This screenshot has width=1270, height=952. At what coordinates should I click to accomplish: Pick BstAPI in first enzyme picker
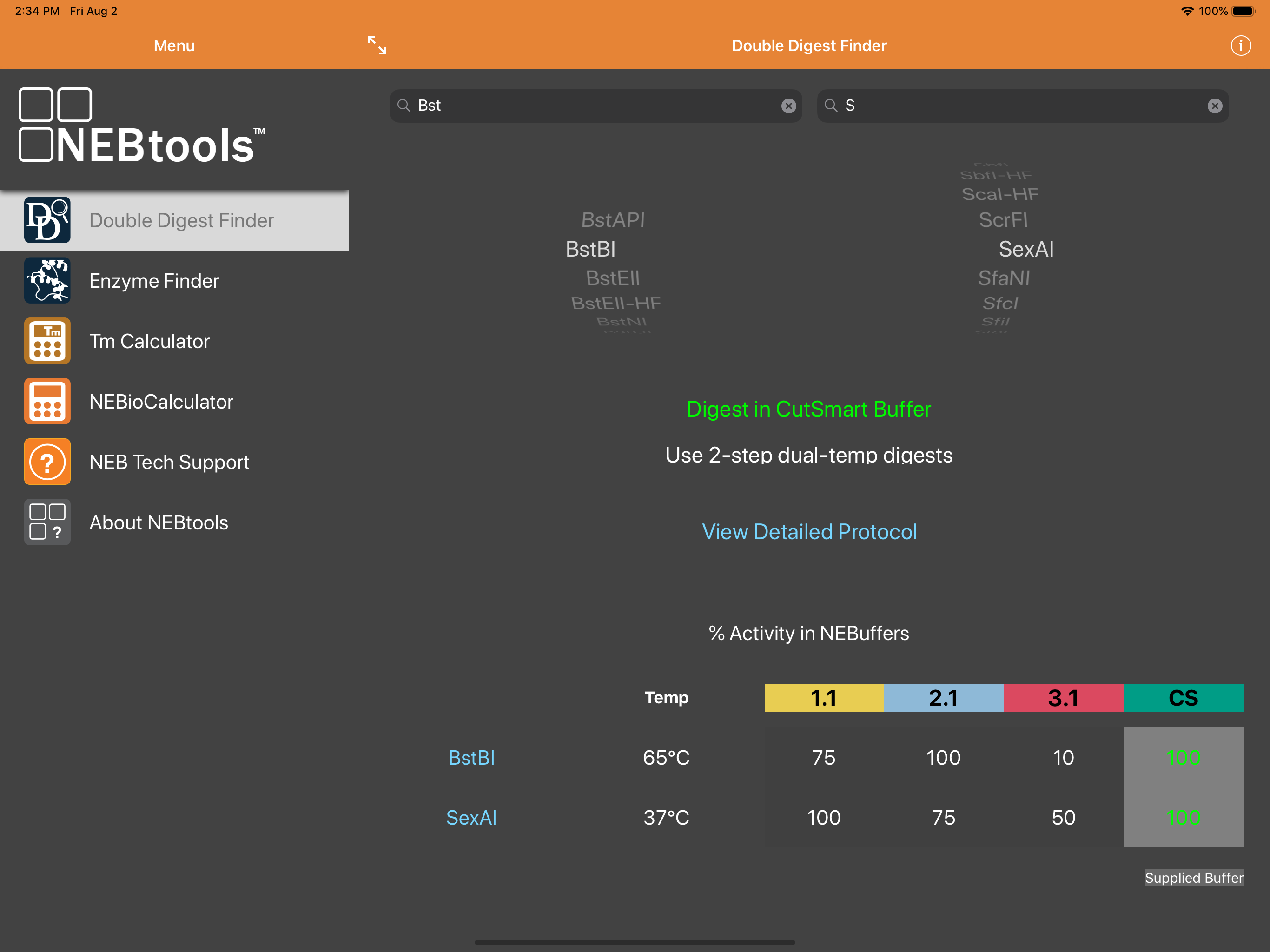613,219
